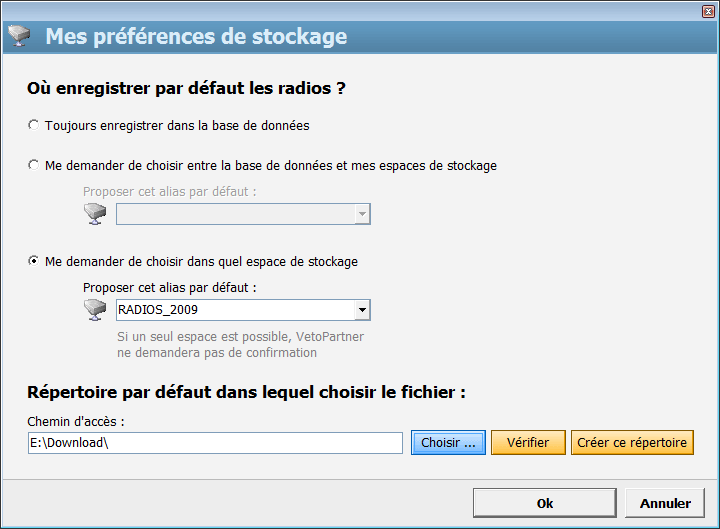This screenshot has width=720, height=529.
Task: Select 'Toujours enregistrer dans la base de données'
Action: [x=35, y=126]
